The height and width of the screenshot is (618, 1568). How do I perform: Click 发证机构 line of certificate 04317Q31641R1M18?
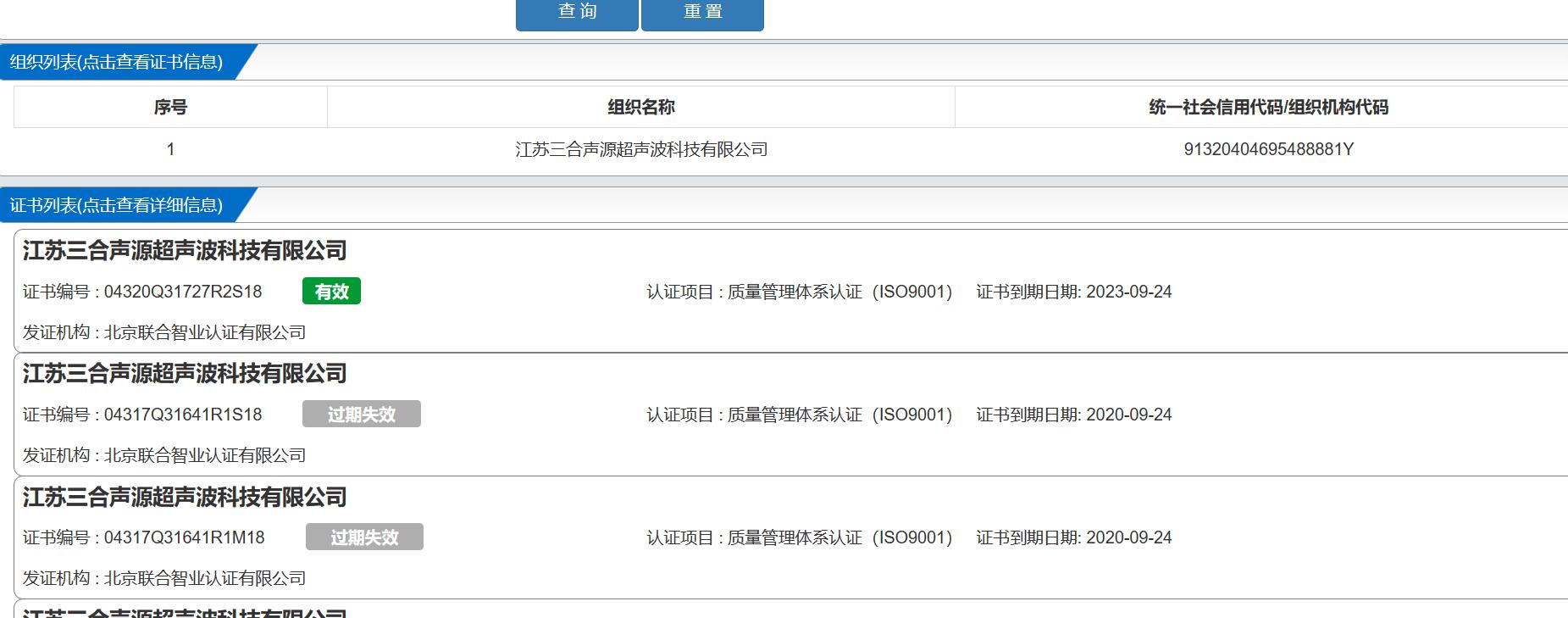pyautogui.click(x=164, y=578)
